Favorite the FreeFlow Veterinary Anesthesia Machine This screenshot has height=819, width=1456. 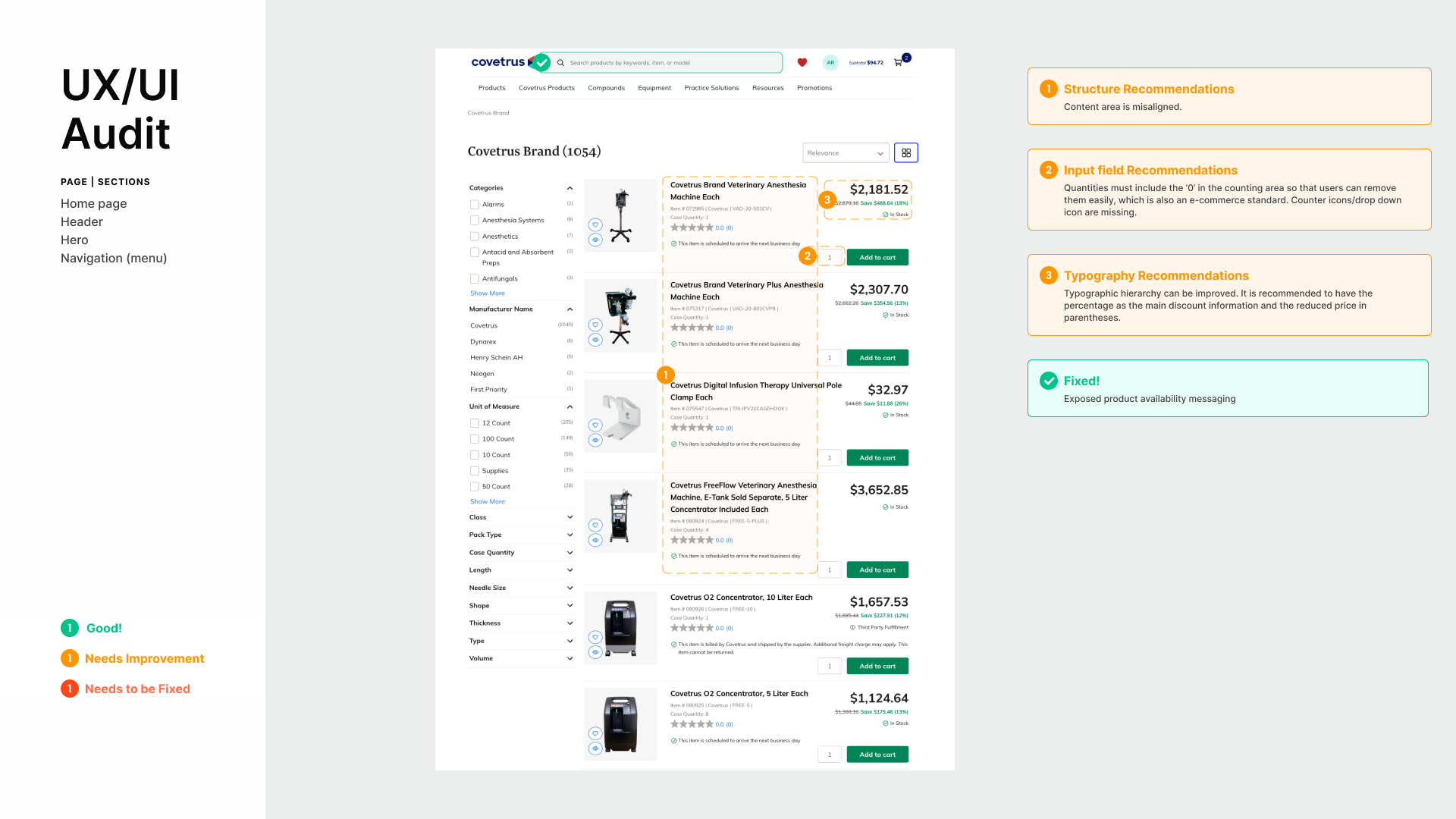tap(595, 525)
